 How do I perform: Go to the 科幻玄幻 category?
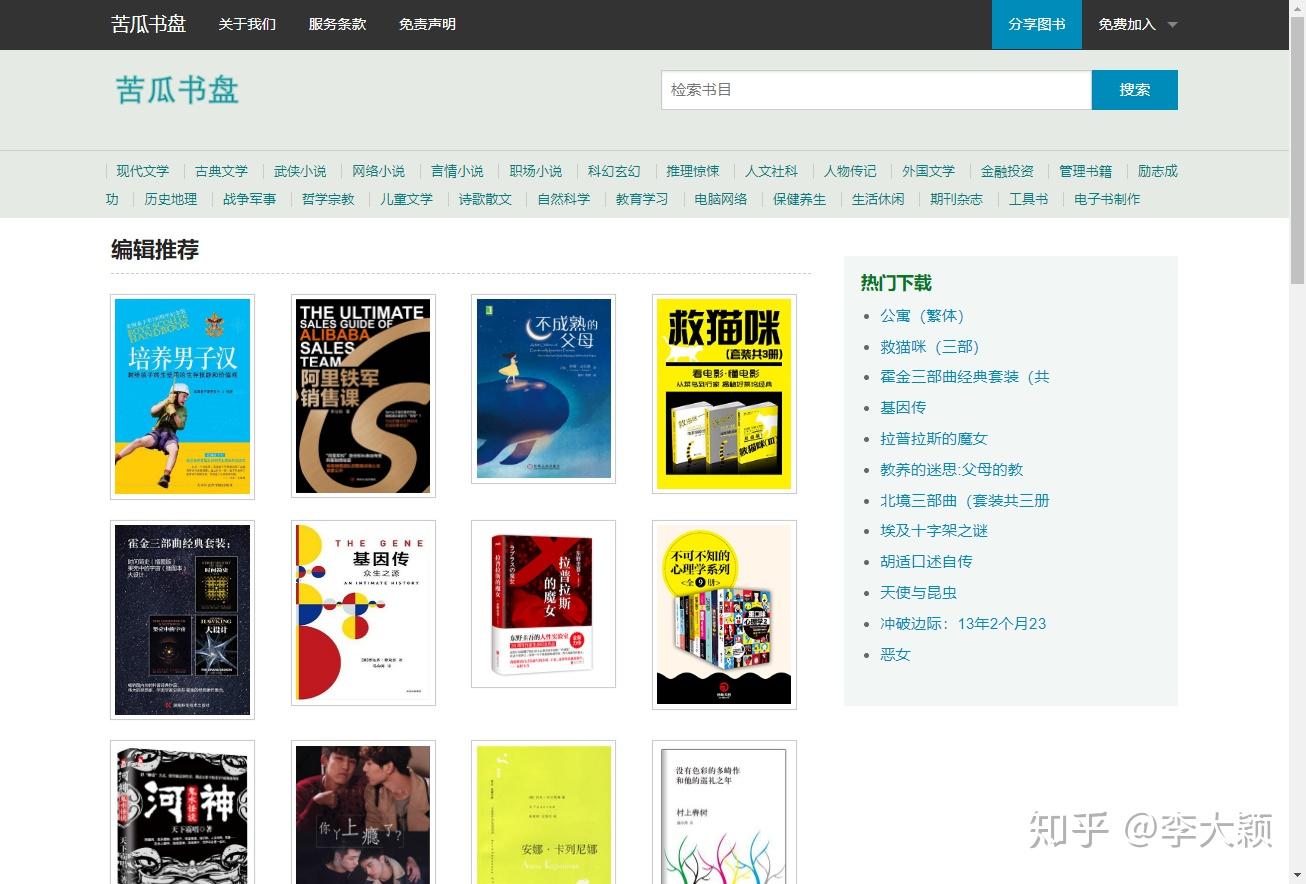(614, 171)
